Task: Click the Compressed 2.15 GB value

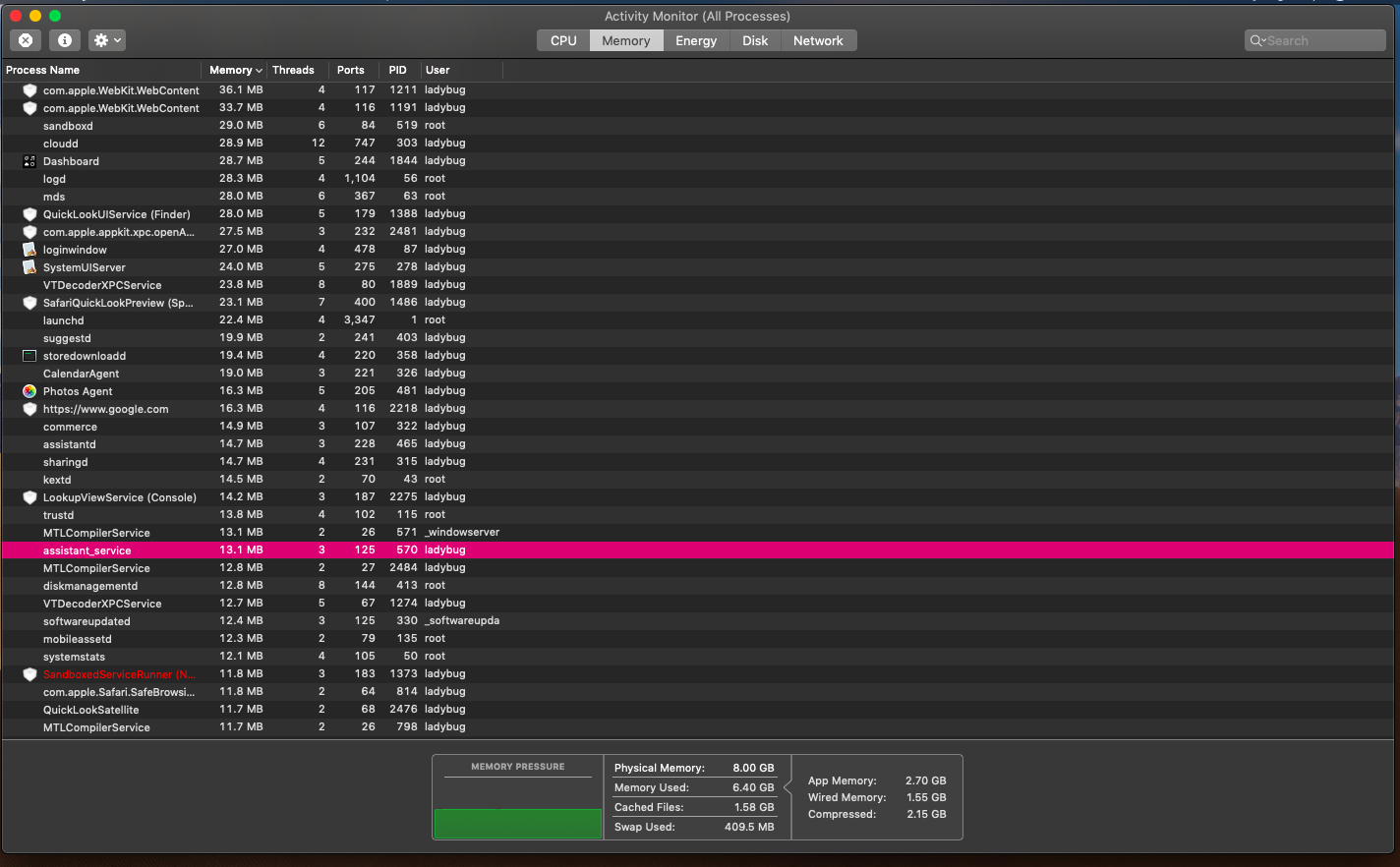Action: point(926,814)
